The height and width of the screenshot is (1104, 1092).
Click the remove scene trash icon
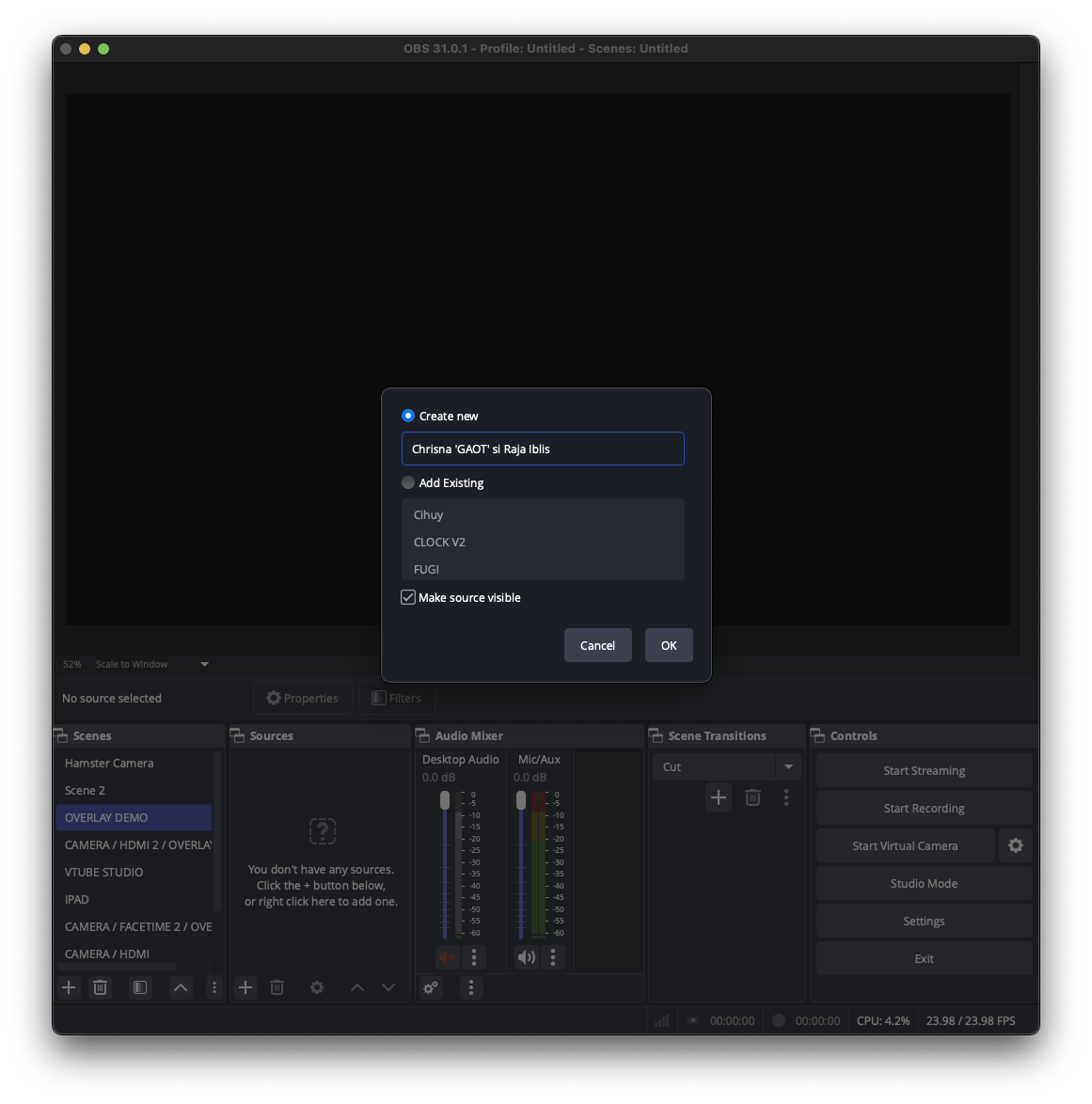tap(100, 987)
